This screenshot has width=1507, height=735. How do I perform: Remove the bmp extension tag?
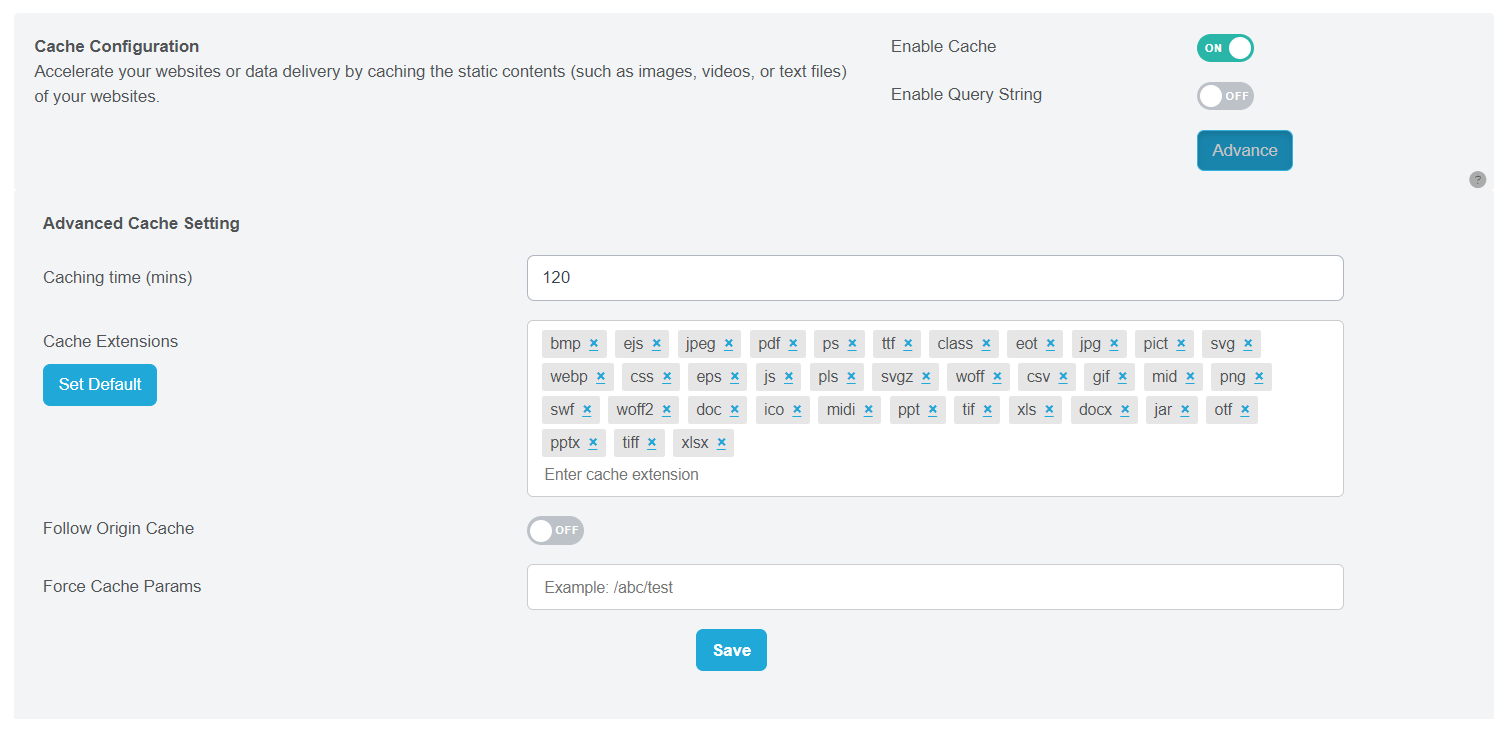(593, 344)
